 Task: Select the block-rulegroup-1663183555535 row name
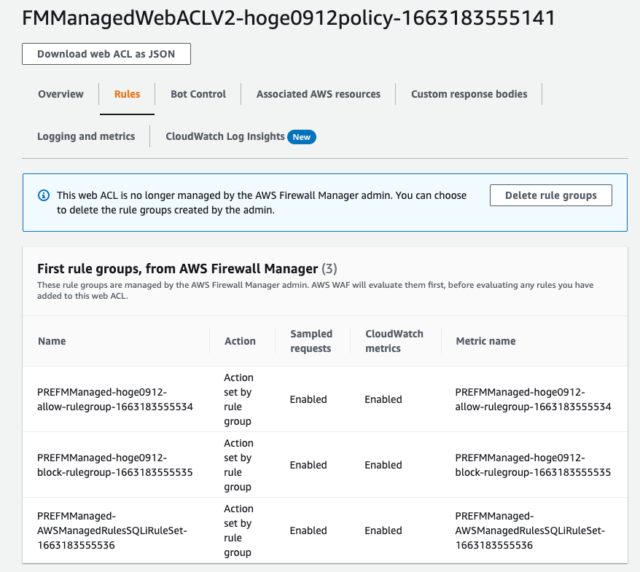pyautogui.click(x=115, y=465)
